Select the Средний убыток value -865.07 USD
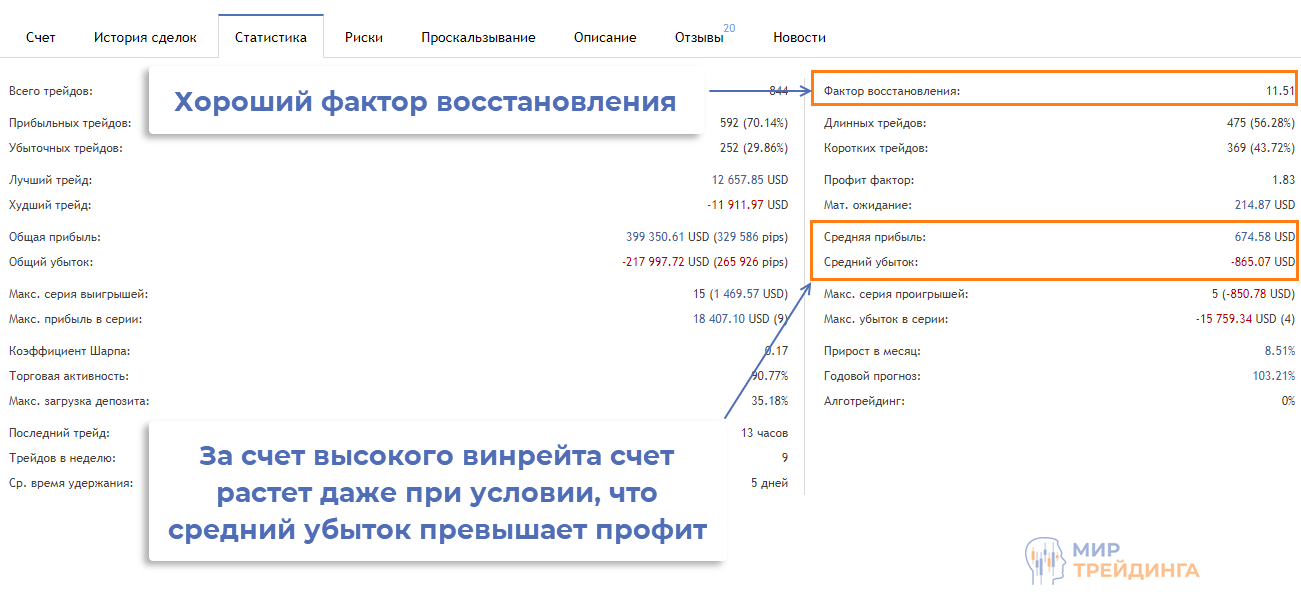 1262,262
